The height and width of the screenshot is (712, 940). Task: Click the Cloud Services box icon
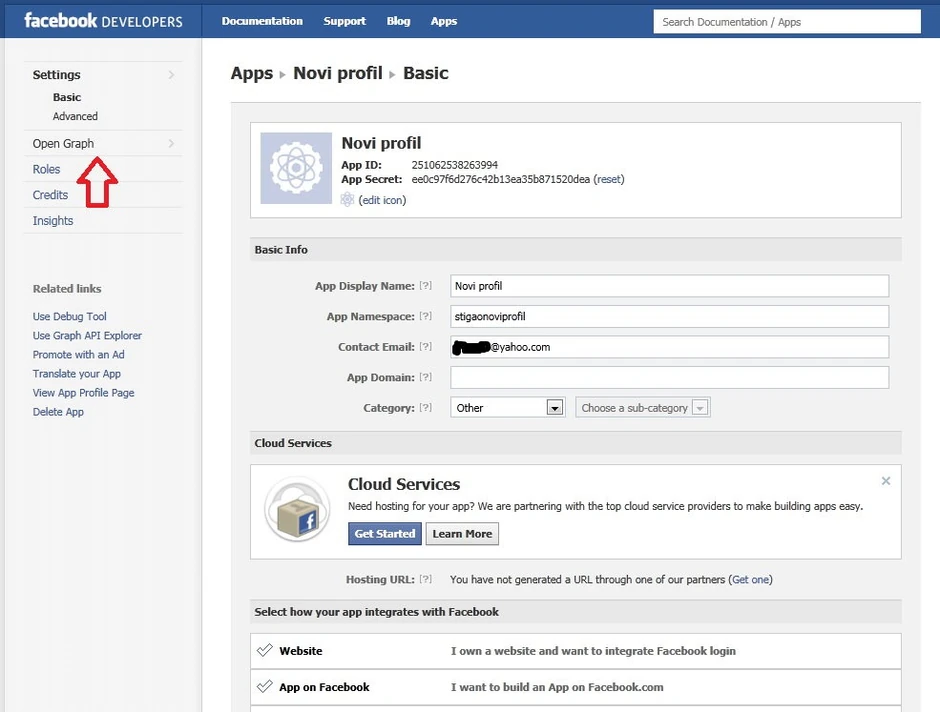coord(297,510)
